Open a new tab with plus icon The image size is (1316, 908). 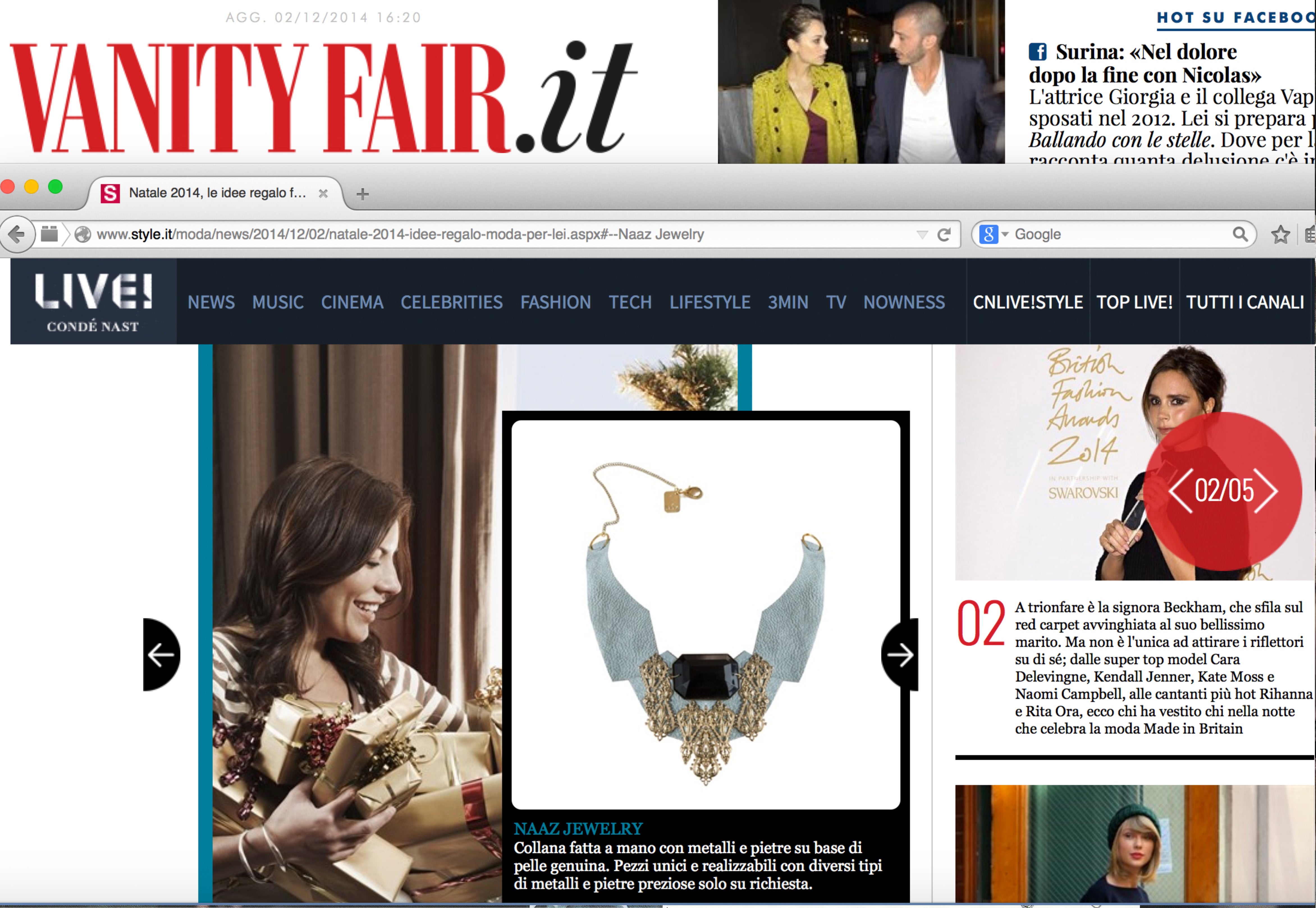(x=362, y=194)
